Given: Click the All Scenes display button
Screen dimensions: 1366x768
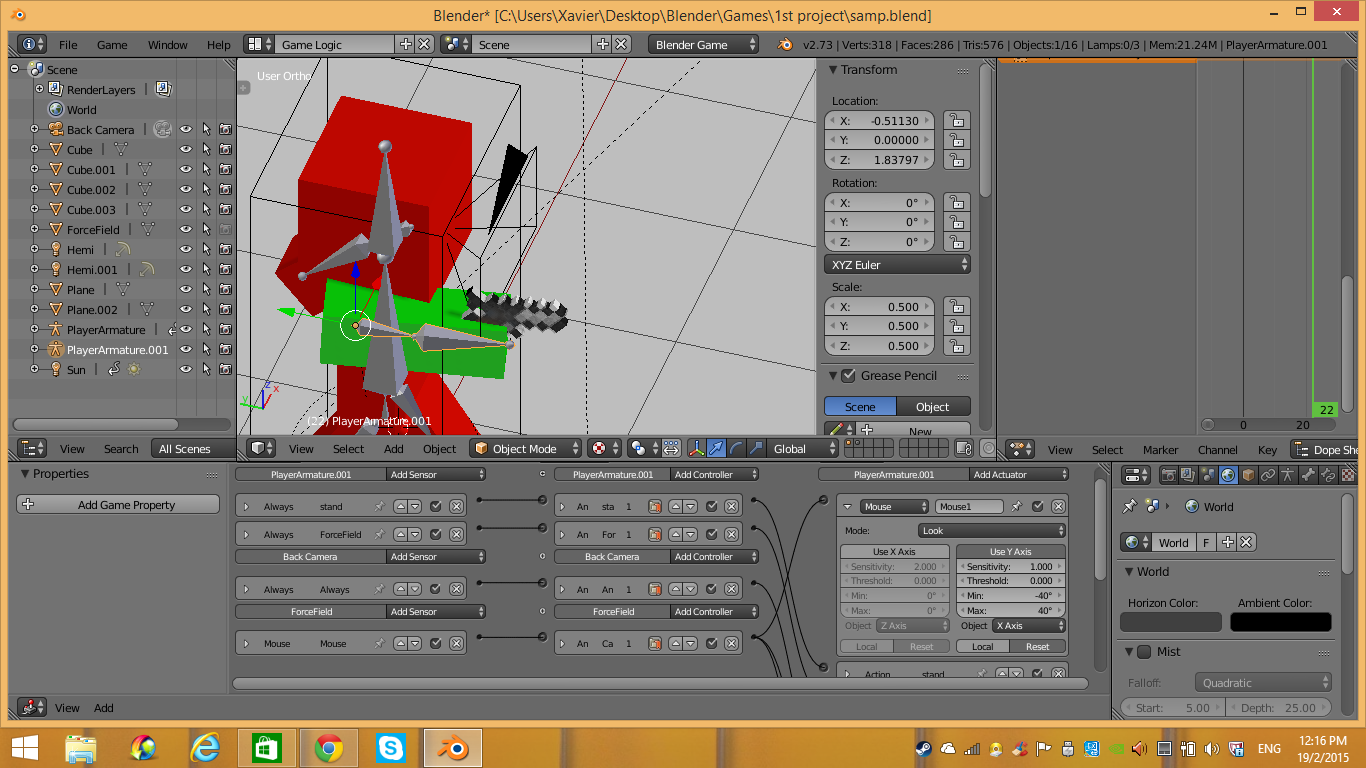Looking at the screenshot, I should coord(185,449).
